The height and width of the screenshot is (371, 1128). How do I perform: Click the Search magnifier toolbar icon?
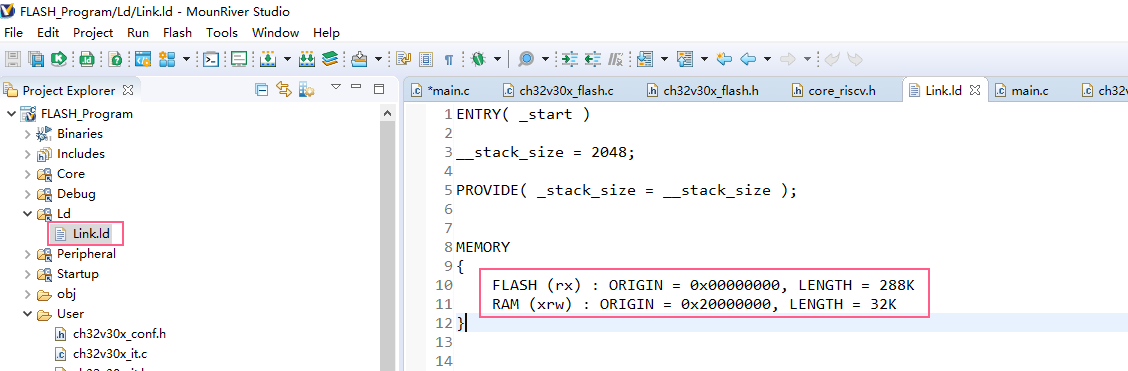coord(527,59)
